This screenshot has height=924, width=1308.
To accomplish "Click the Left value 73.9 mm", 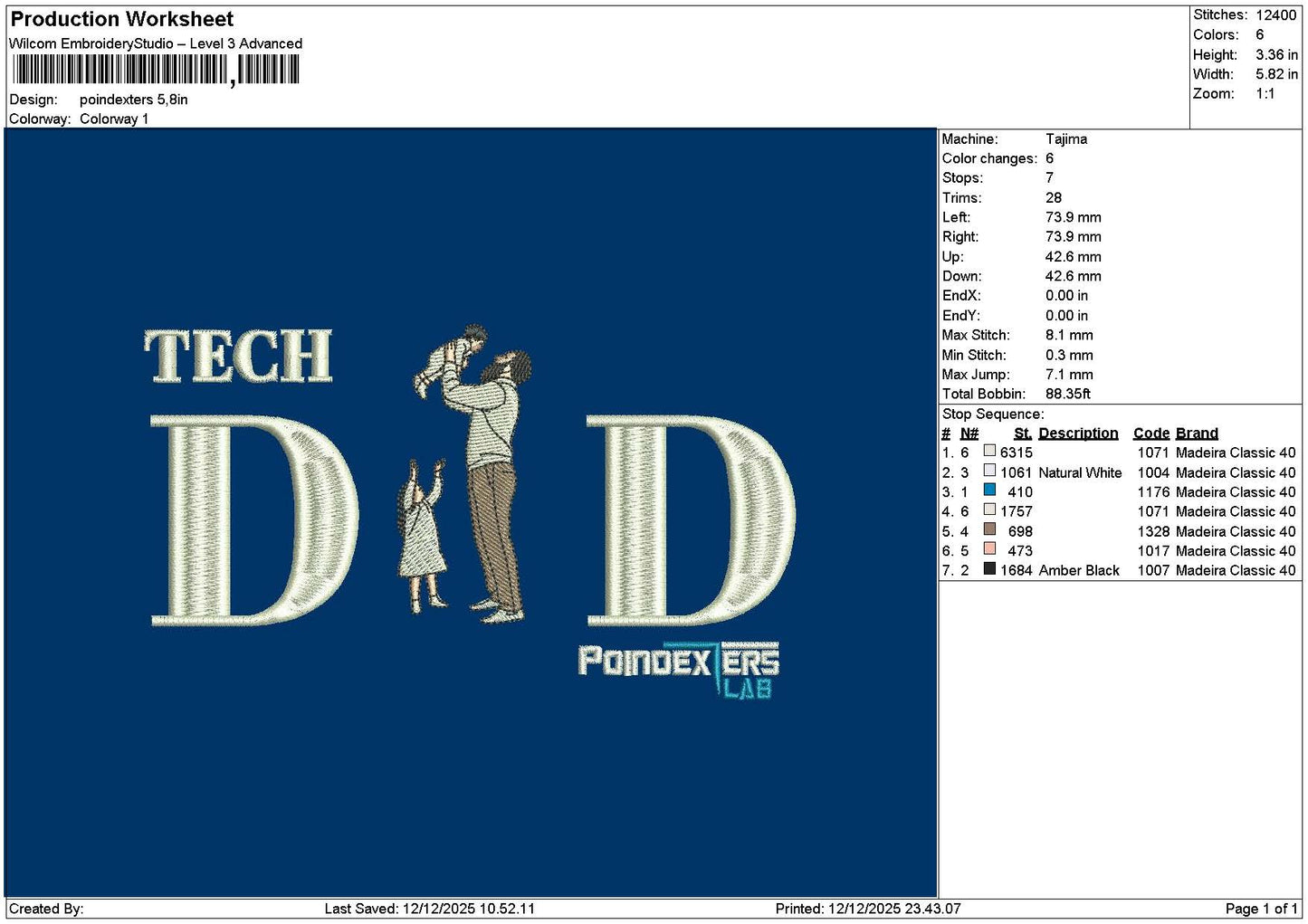I will pyautogui.click(x=1074, y=217).
